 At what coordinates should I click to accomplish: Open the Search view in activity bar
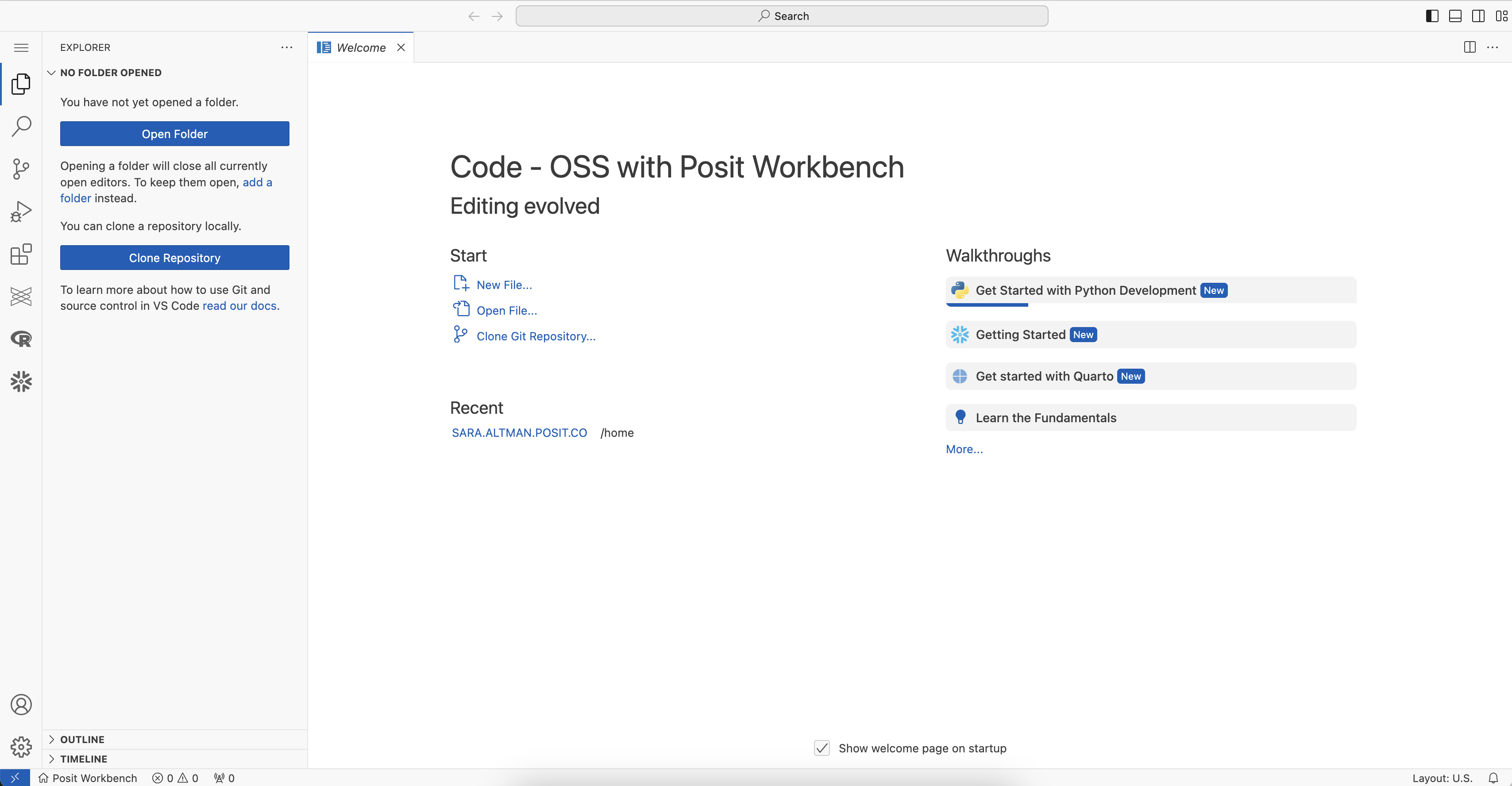coord(21,126)
